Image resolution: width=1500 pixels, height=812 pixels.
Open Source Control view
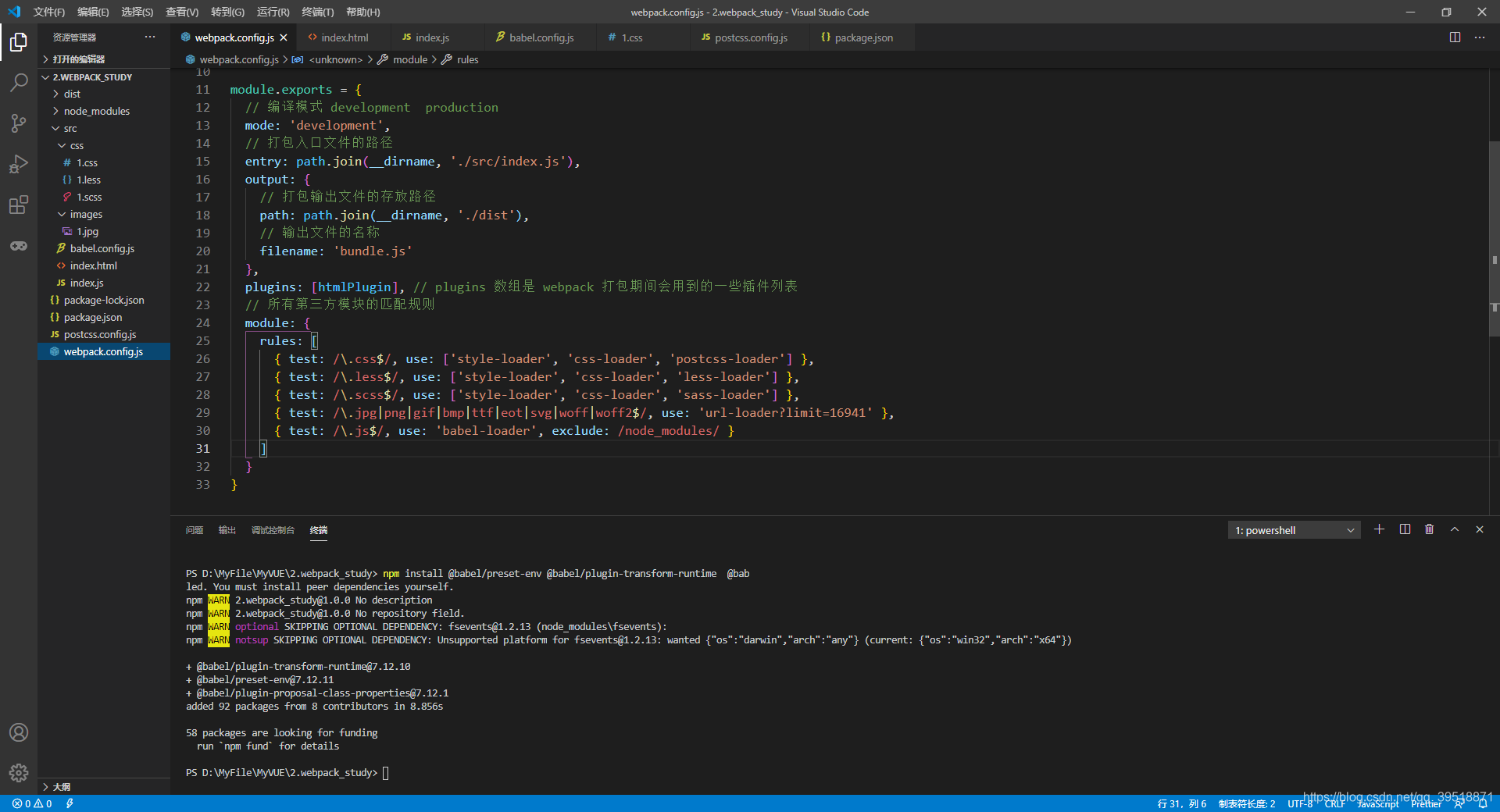19,123
